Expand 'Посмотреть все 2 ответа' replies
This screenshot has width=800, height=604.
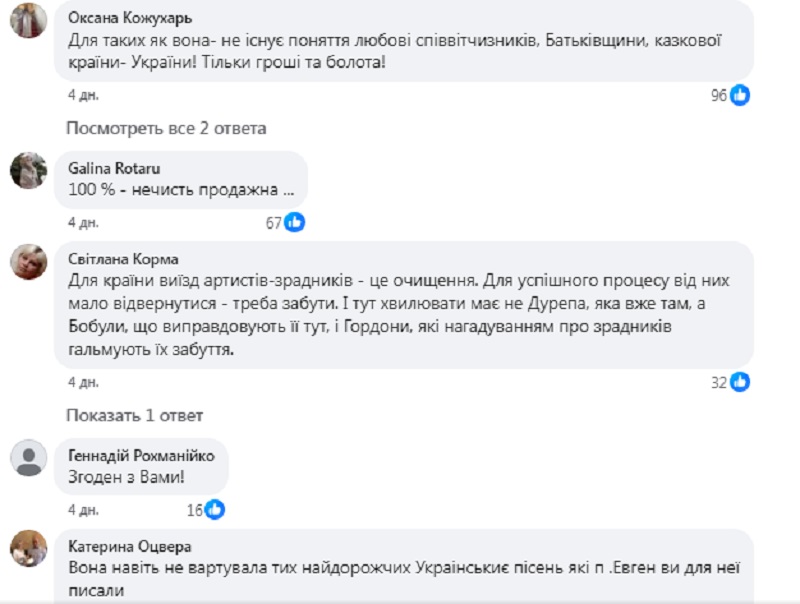(166, 128)
